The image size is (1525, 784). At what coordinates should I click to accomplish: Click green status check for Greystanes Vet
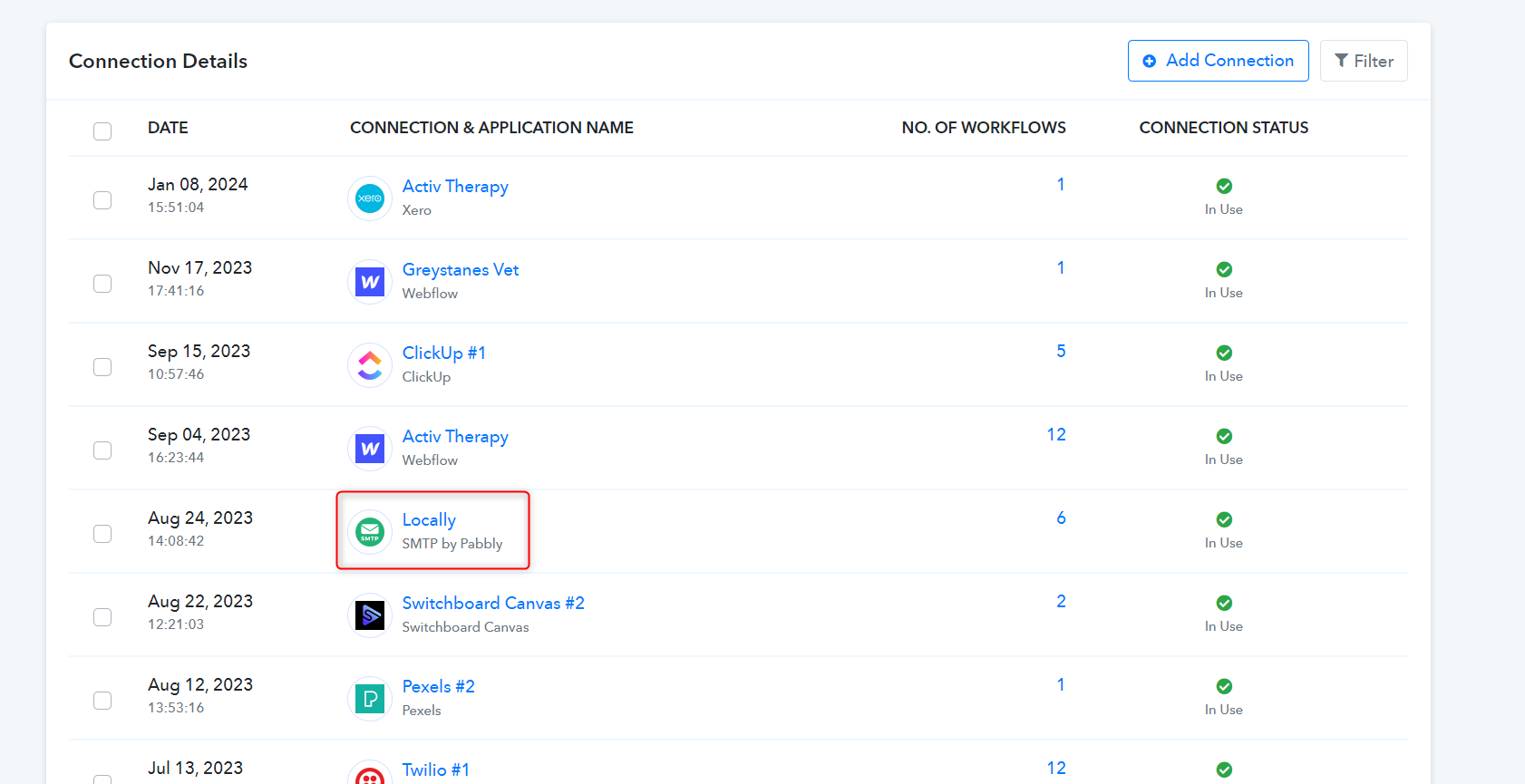click(x=1224, y=269)
